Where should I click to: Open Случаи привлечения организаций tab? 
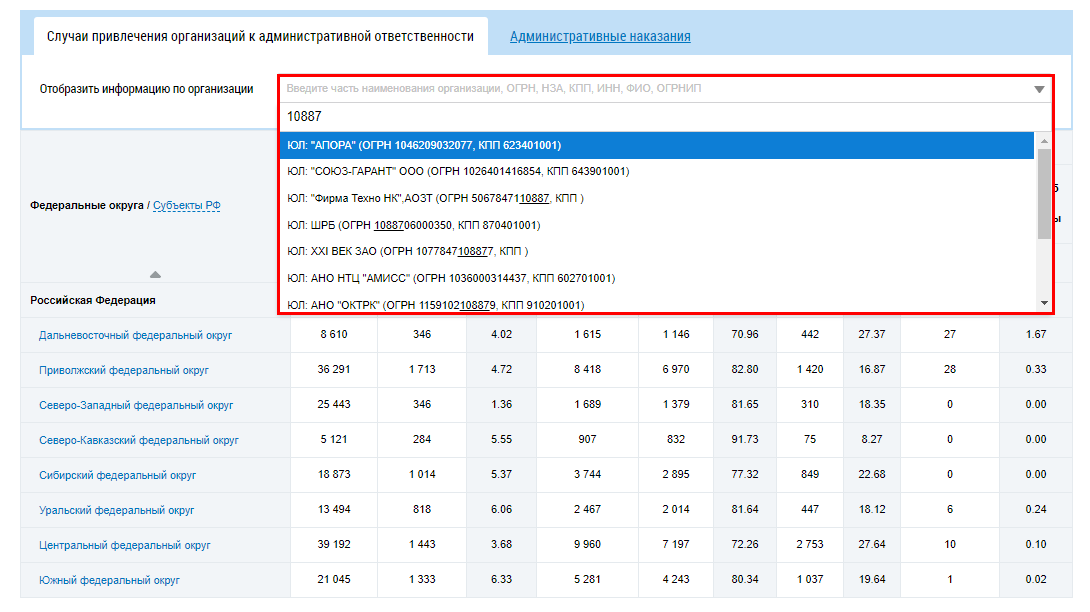click(260, 37)
